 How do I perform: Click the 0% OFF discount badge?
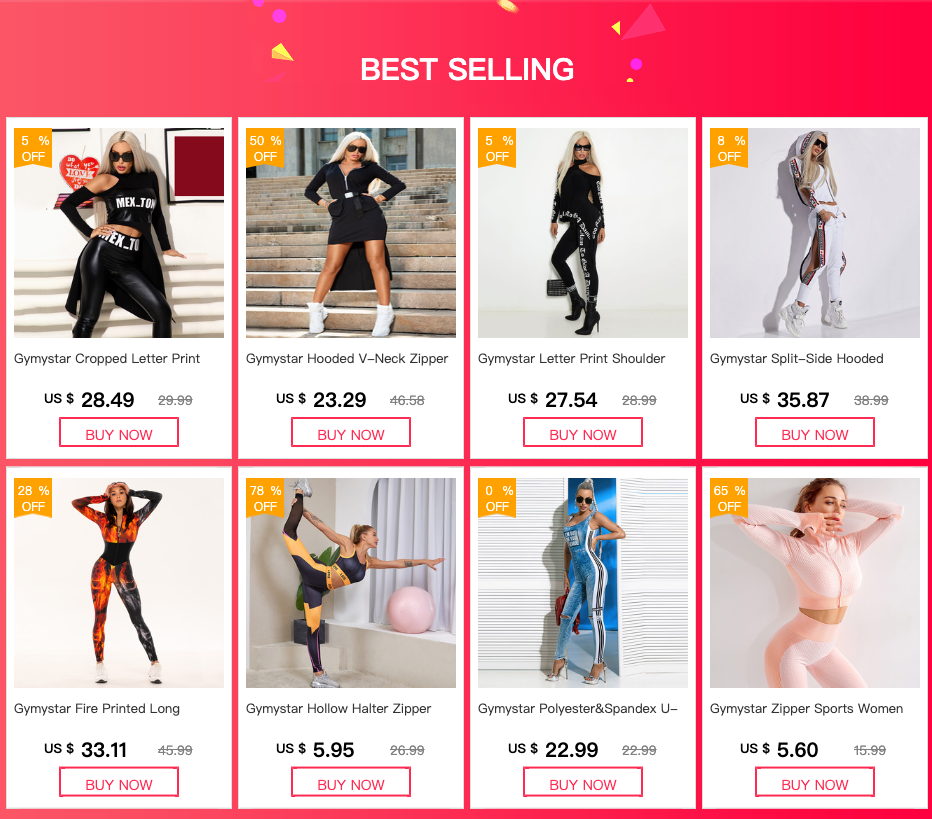coord(497,498)
